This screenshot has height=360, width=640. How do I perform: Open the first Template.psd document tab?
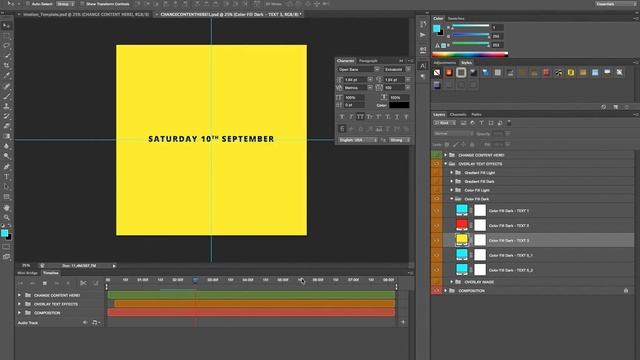(x=86, y=14)
